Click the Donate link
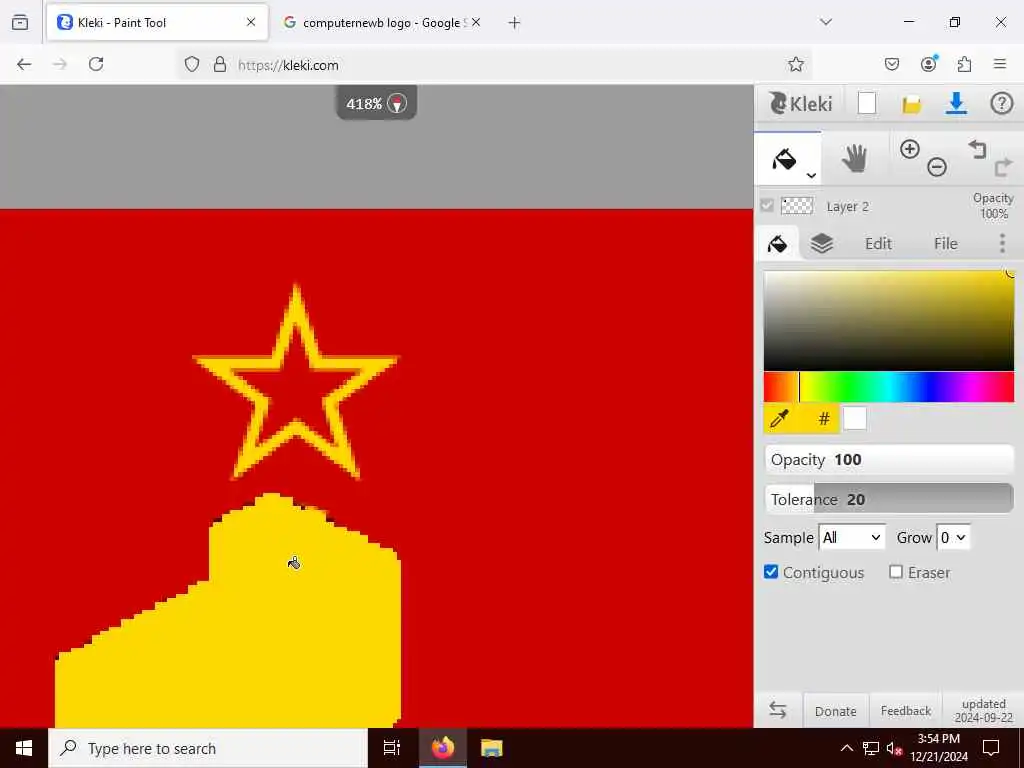Screen dimensions: 1024x768 (835, 711)
